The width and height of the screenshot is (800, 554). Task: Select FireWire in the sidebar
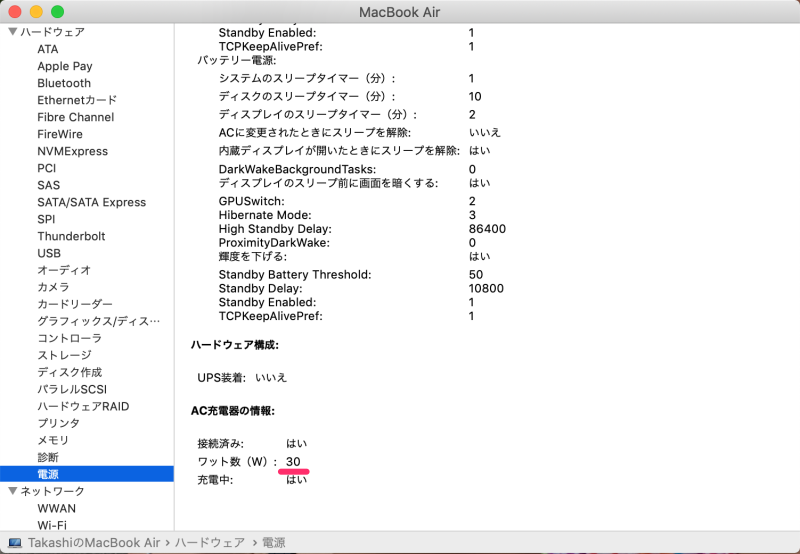click(x=60, y=134)
